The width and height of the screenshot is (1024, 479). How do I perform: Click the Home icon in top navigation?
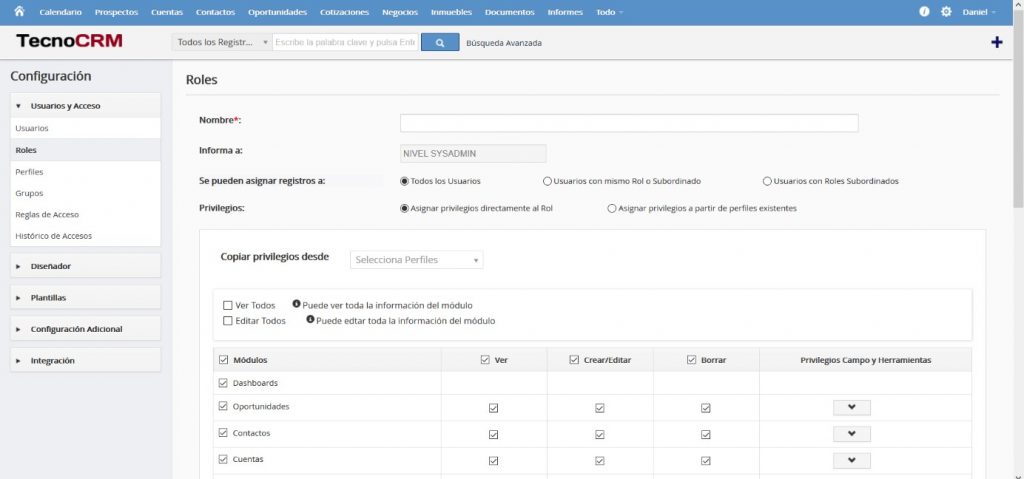tap(18, 11)
